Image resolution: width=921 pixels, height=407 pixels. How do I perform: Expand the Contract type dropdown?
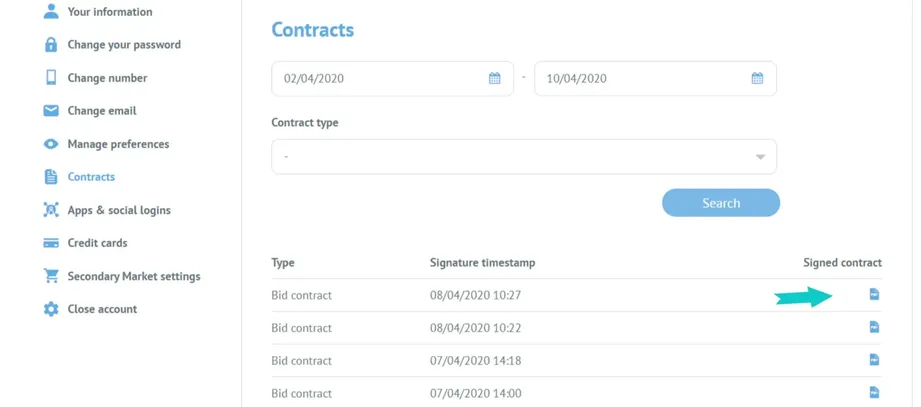click(x=524, y=157)
